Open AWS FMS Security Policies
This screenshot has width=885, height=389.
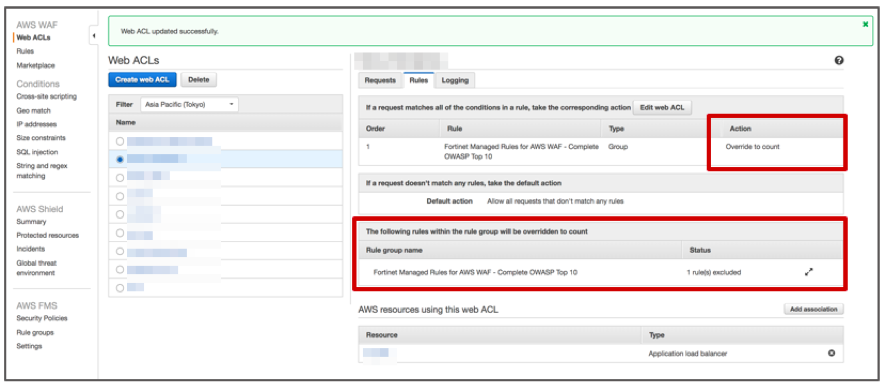[42, 318]
